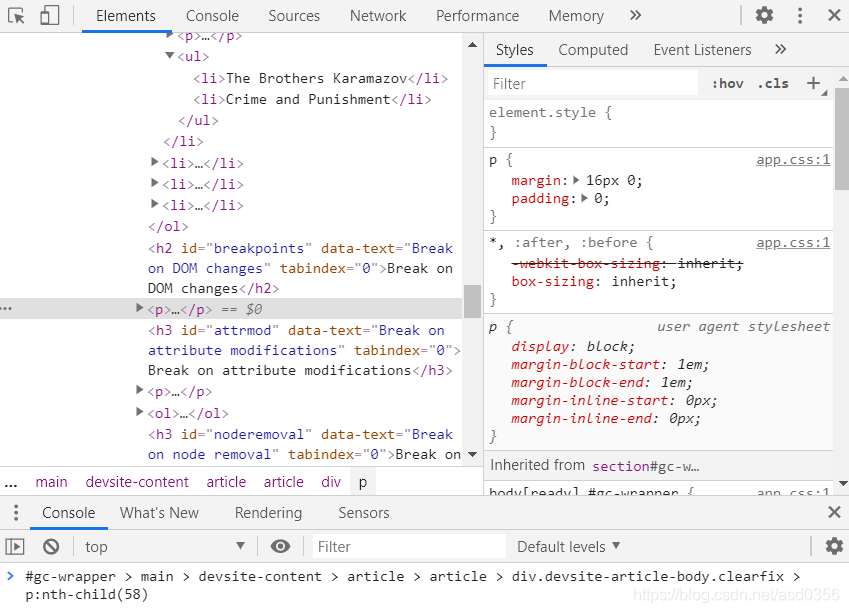
Task: Select p in the breadcrumb trail
Action: pyautogui.click(x=363, y=482)
